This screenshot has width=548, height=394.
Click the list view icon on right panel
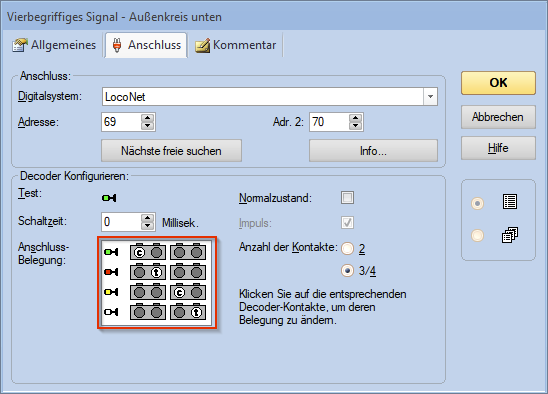coord(510,202)
